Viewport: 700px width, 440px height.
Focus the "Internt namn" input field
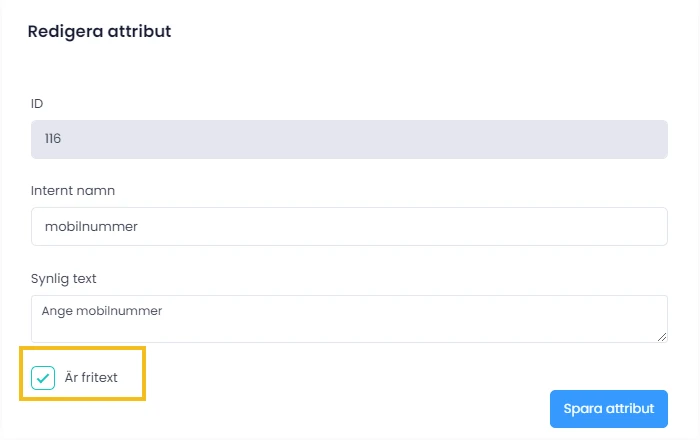pos(349,226)
